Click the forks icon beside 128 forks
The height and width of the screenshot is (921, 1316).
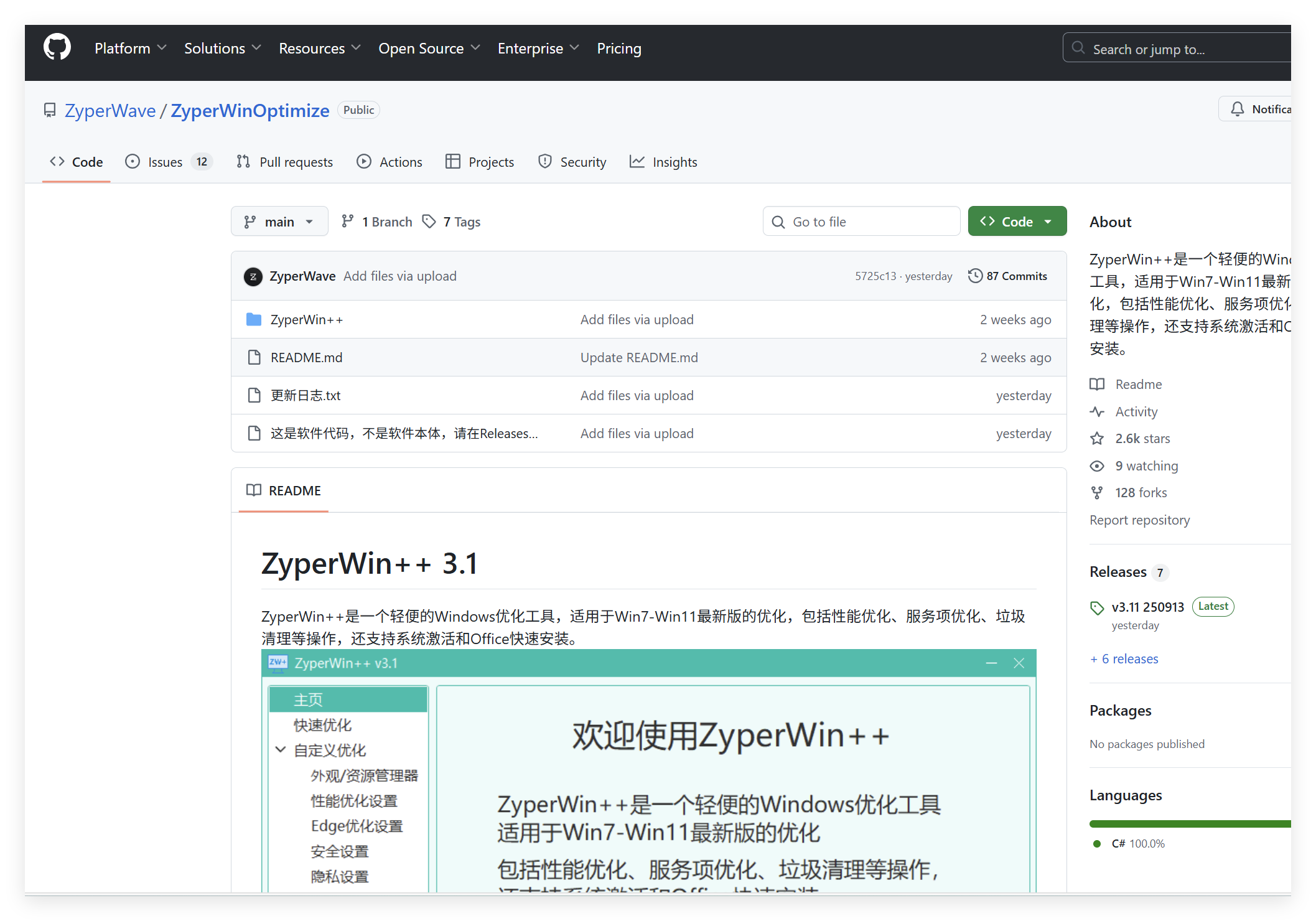[1097, 493]
